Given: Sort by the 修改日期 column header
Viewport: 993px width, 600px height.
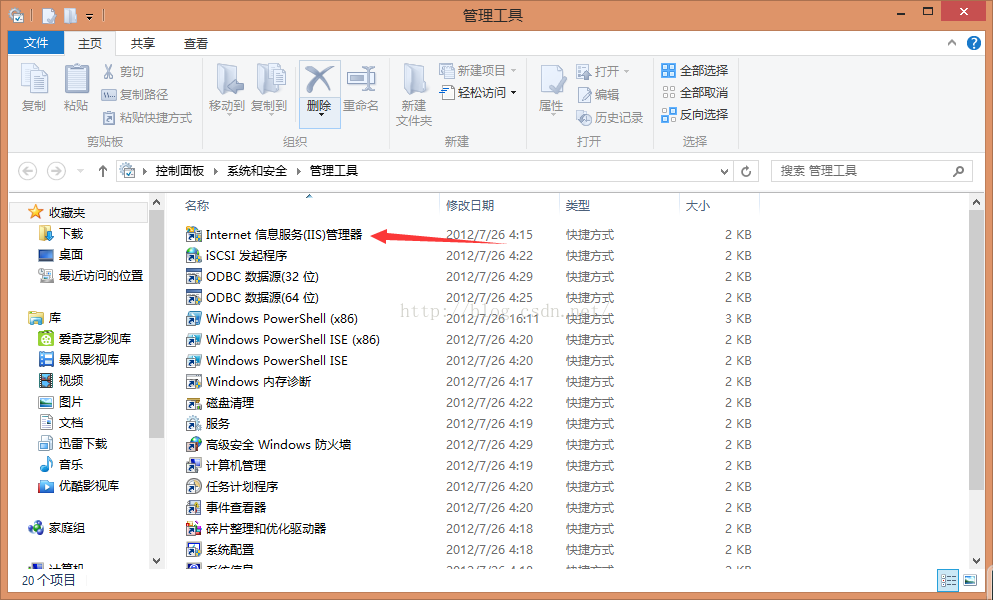Looking at the screenshot, I should point(470,205).
